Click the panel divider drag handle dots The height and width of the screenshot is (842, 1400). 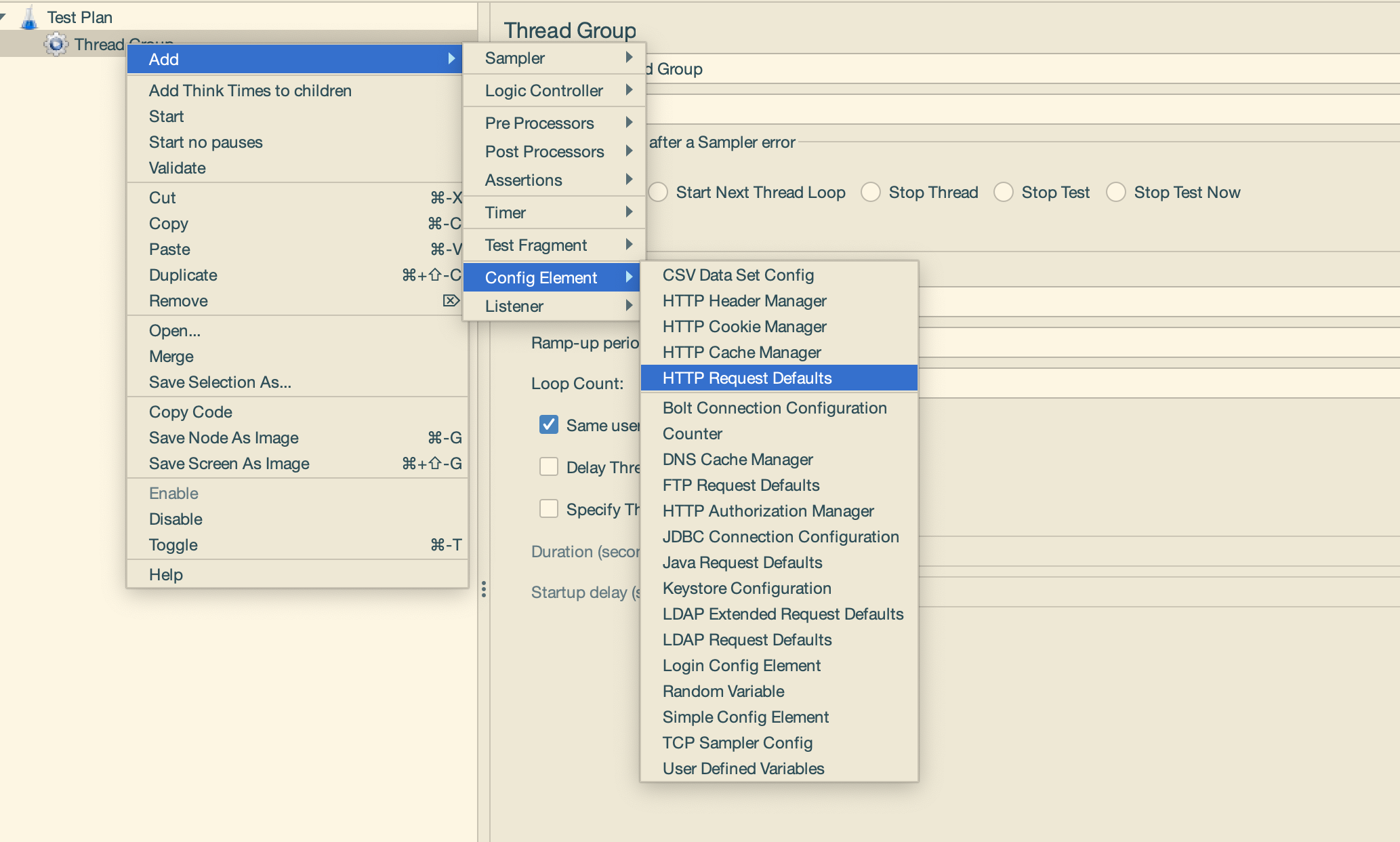tap(483, 589)
